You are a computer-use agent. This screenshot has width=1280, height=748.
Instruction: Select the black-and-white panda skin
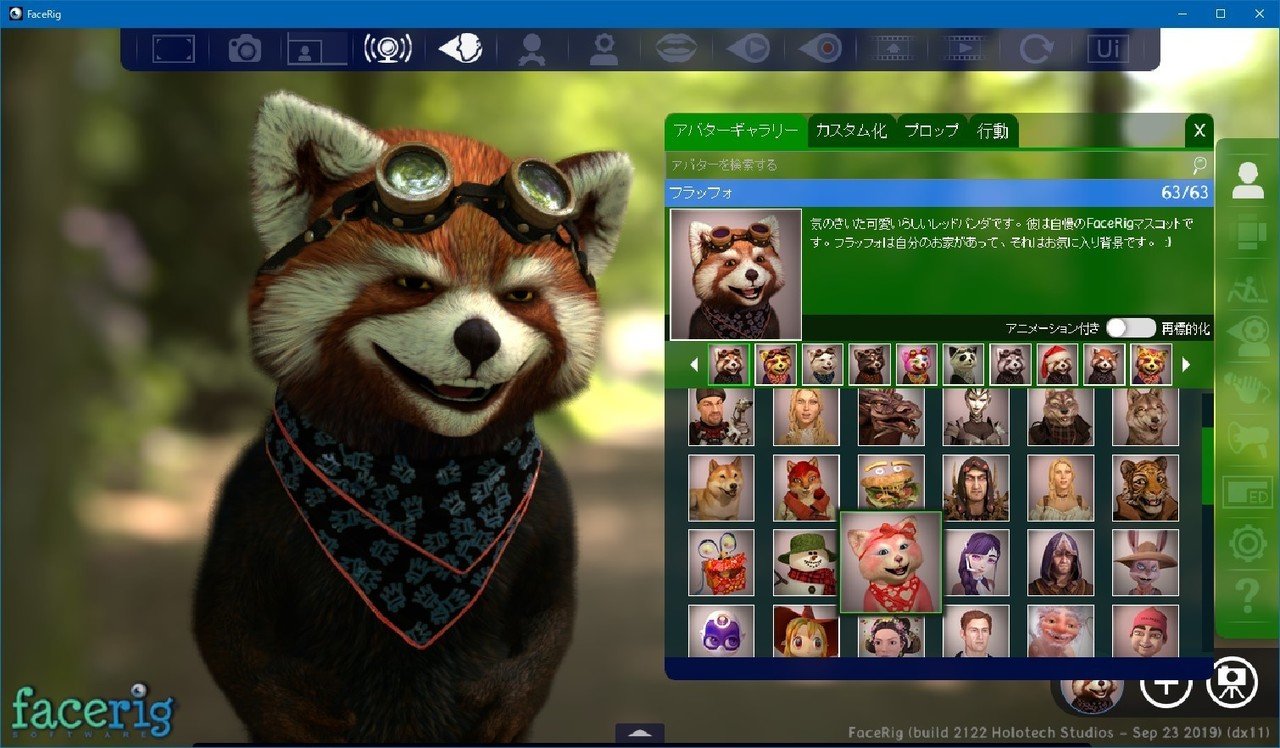point(963,365)
